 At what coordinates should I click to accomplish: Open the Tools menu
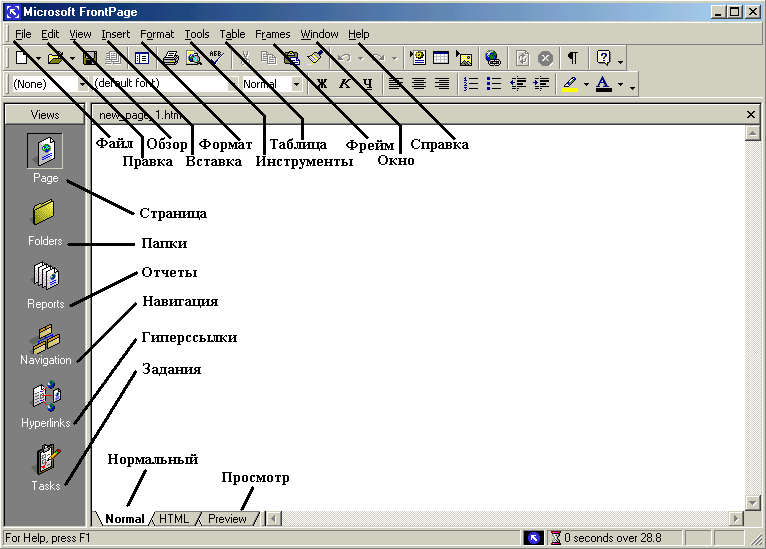[x=197, y=34]
